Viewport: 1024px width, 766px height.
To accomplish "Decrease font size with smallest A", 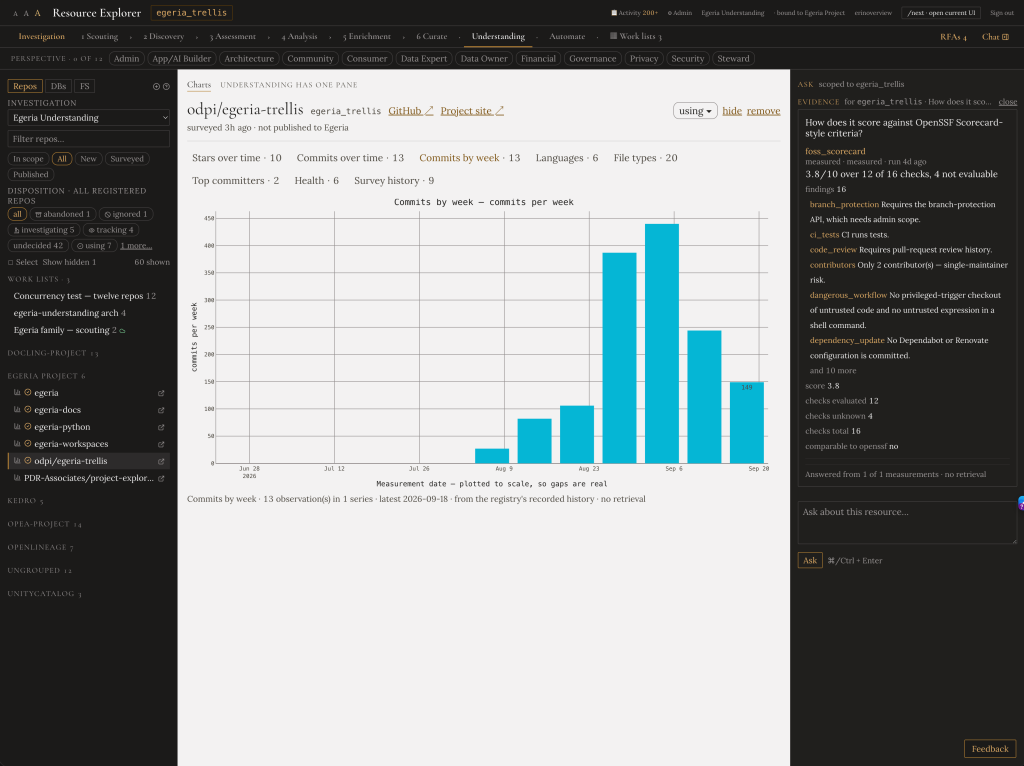I will coord(16,13).
